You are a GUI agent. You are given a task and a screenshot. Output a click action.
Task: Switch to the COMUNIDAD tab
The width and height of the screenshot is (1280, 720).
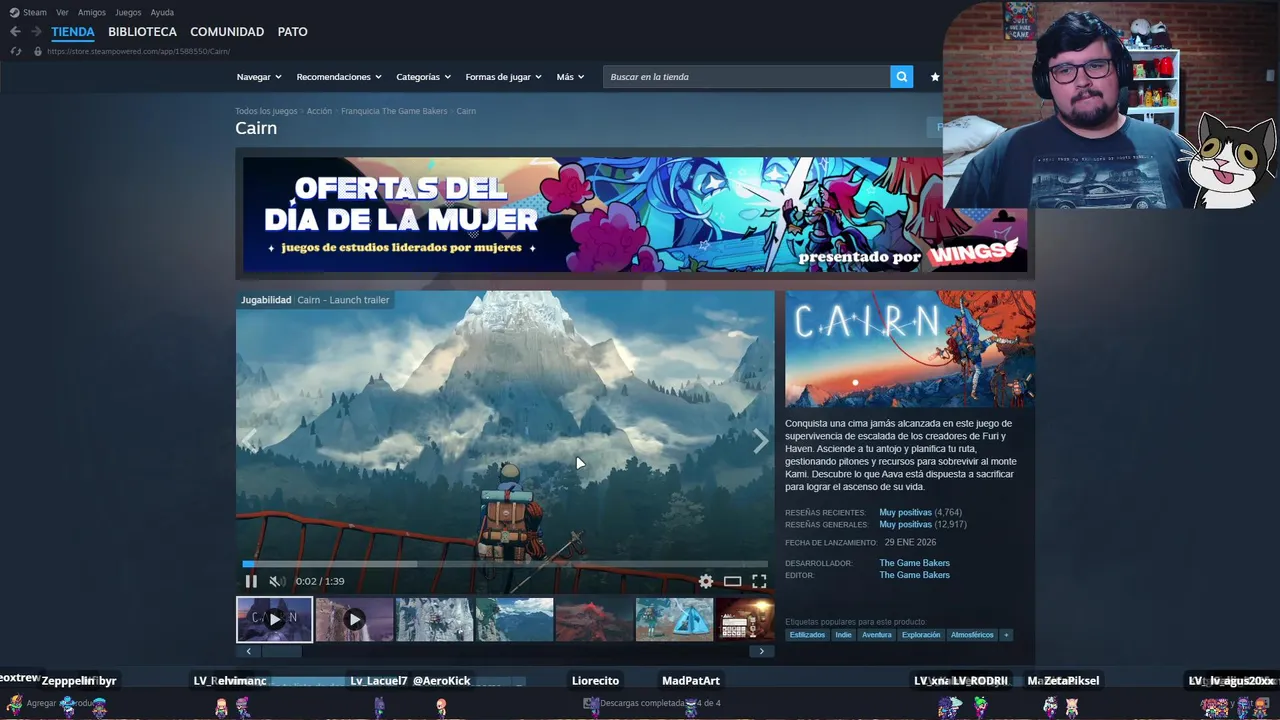[227, 32]
